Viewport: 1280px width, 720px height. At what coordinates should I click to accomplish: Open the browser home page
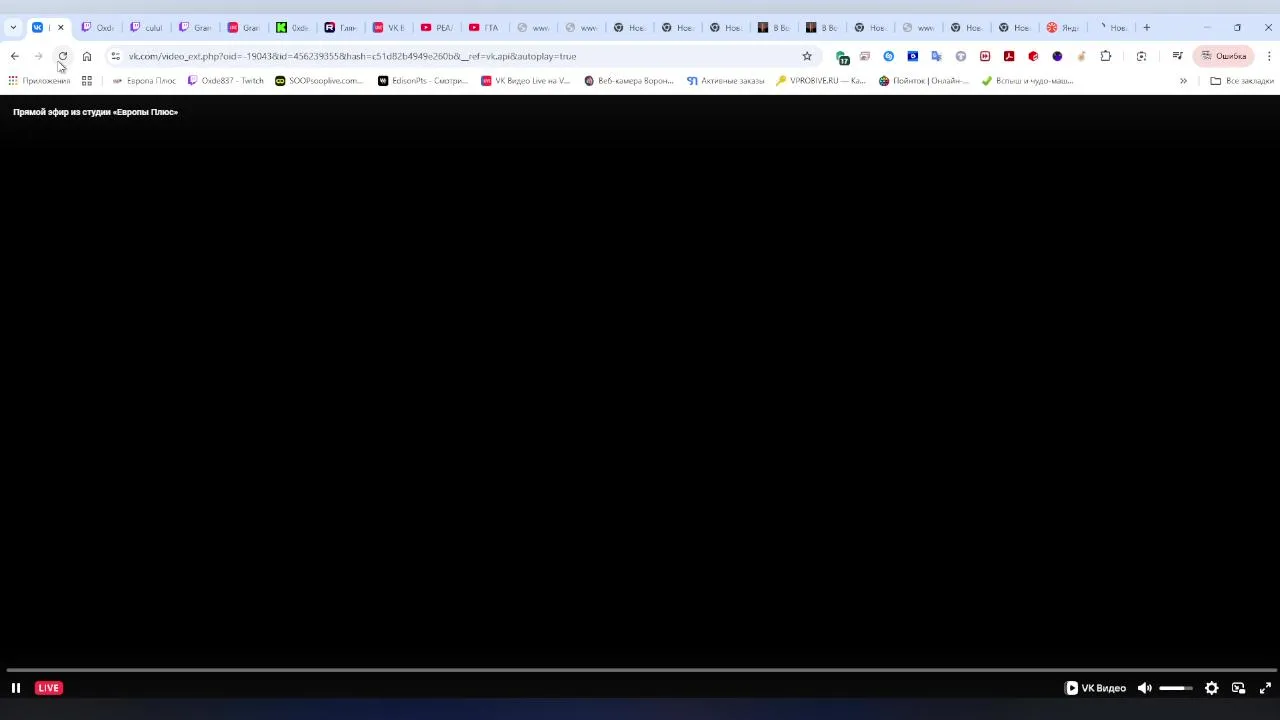87,56
